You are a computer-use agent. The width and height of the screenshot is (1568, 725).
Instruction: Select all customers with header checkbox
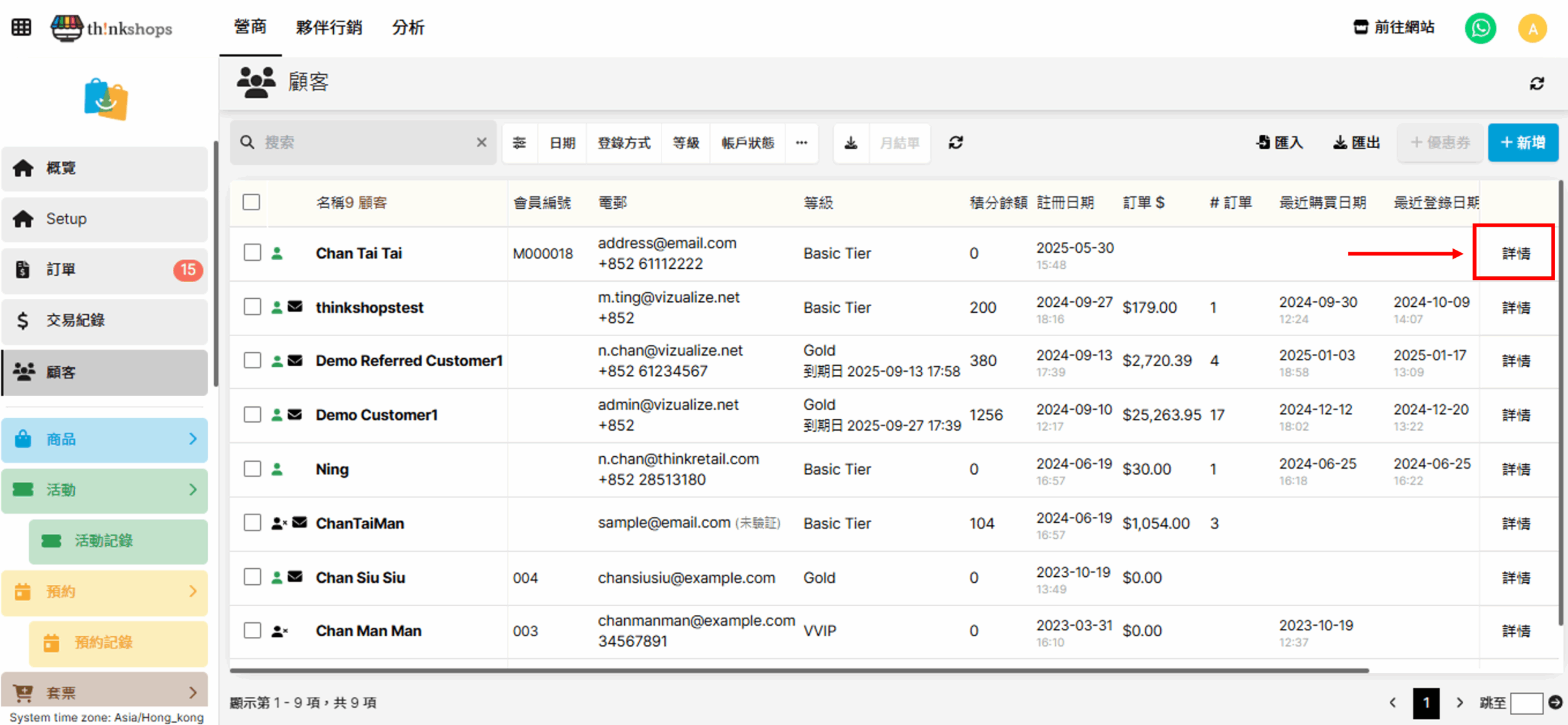click(x=251, y=202)
